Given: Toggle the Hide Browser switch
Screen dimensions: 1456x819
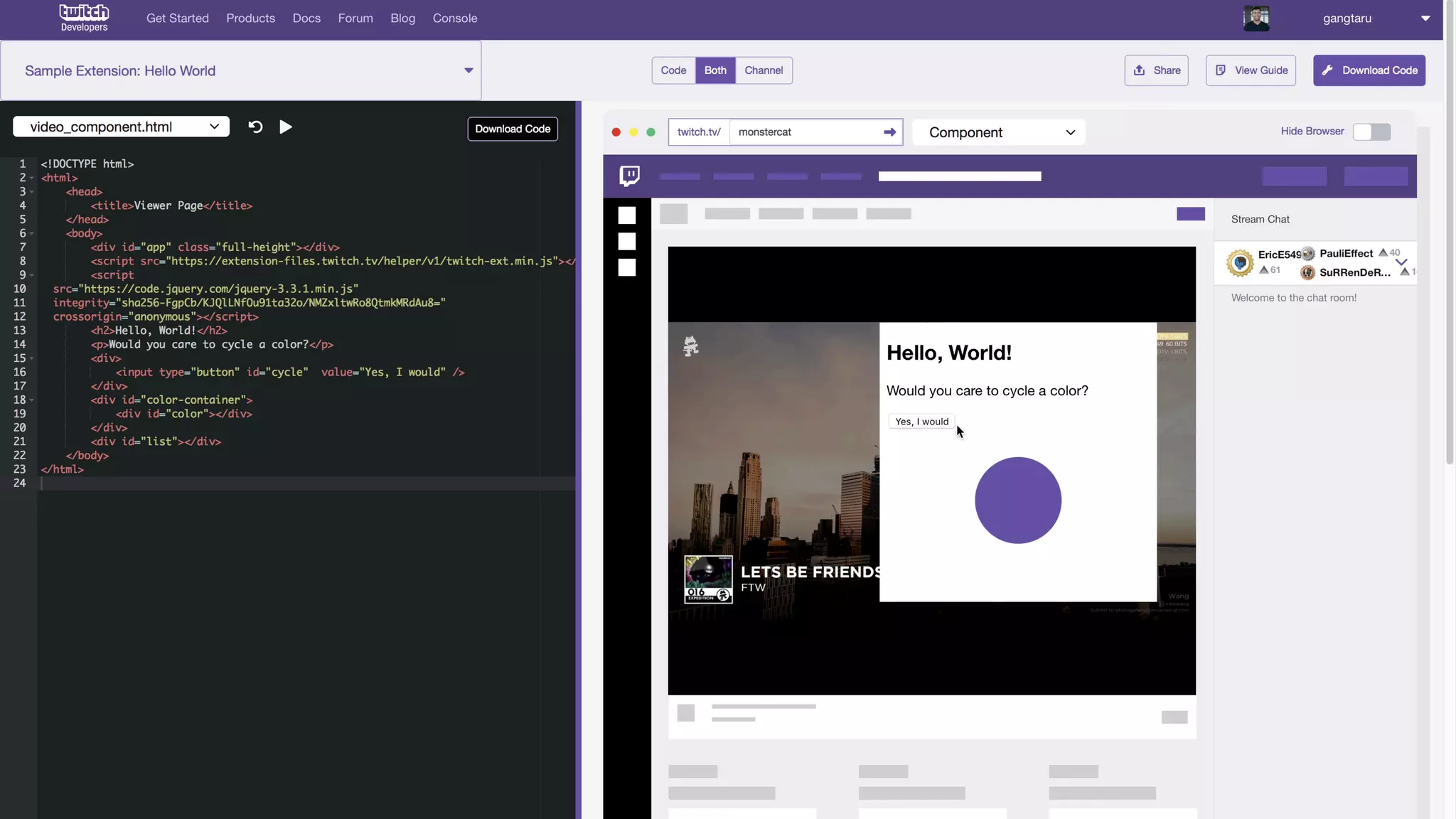Looking at the screenshot, I should 1371,132.
